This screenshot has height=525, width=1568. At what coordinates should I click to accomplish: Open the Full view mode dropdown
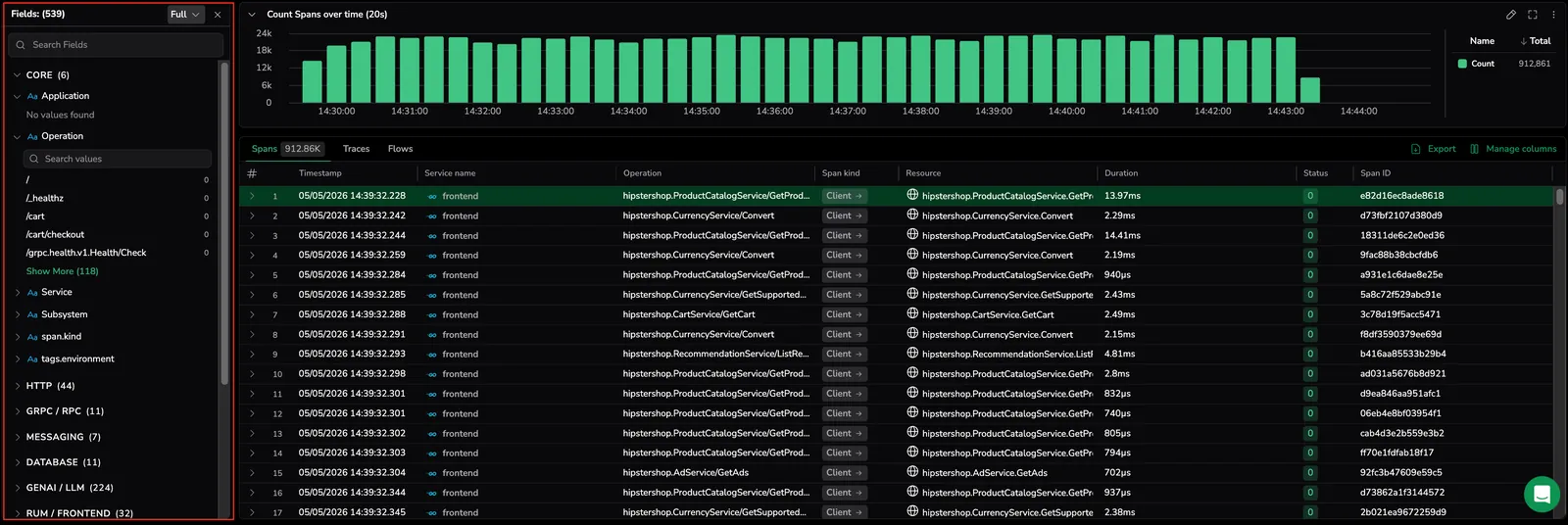click(x=185, y=15)
